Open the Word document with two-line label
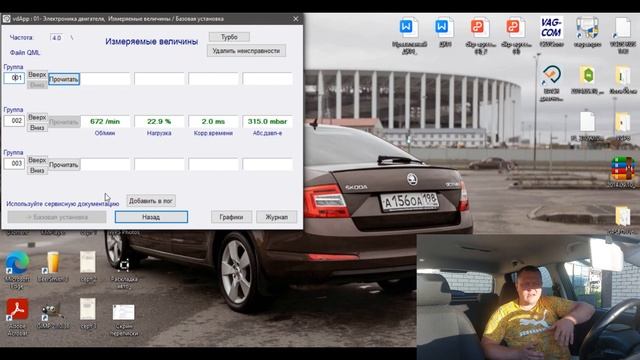Image resolution: width=640 pixels, height=360 pixels. tap(409, 35)
